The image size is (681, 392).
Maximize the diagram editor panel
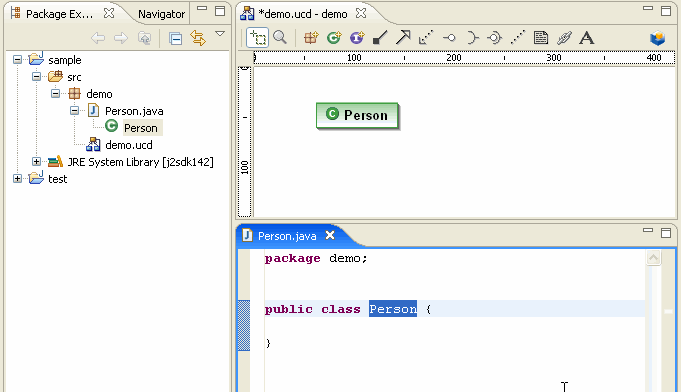(x=666, y=11)
